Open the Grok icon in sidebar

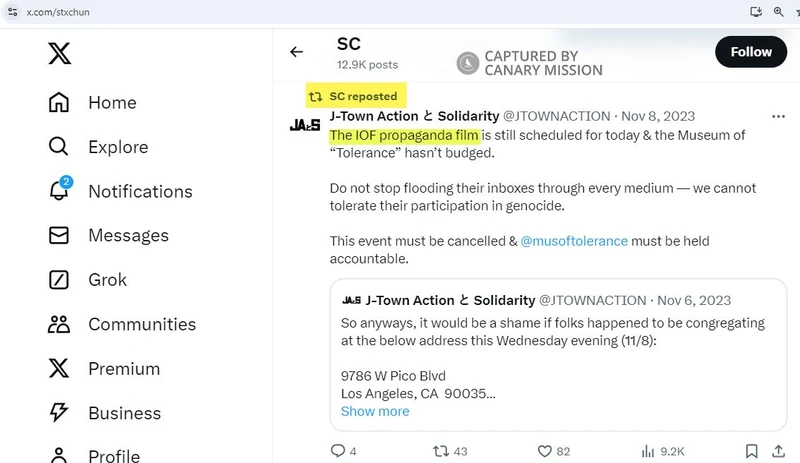point(60,280)
